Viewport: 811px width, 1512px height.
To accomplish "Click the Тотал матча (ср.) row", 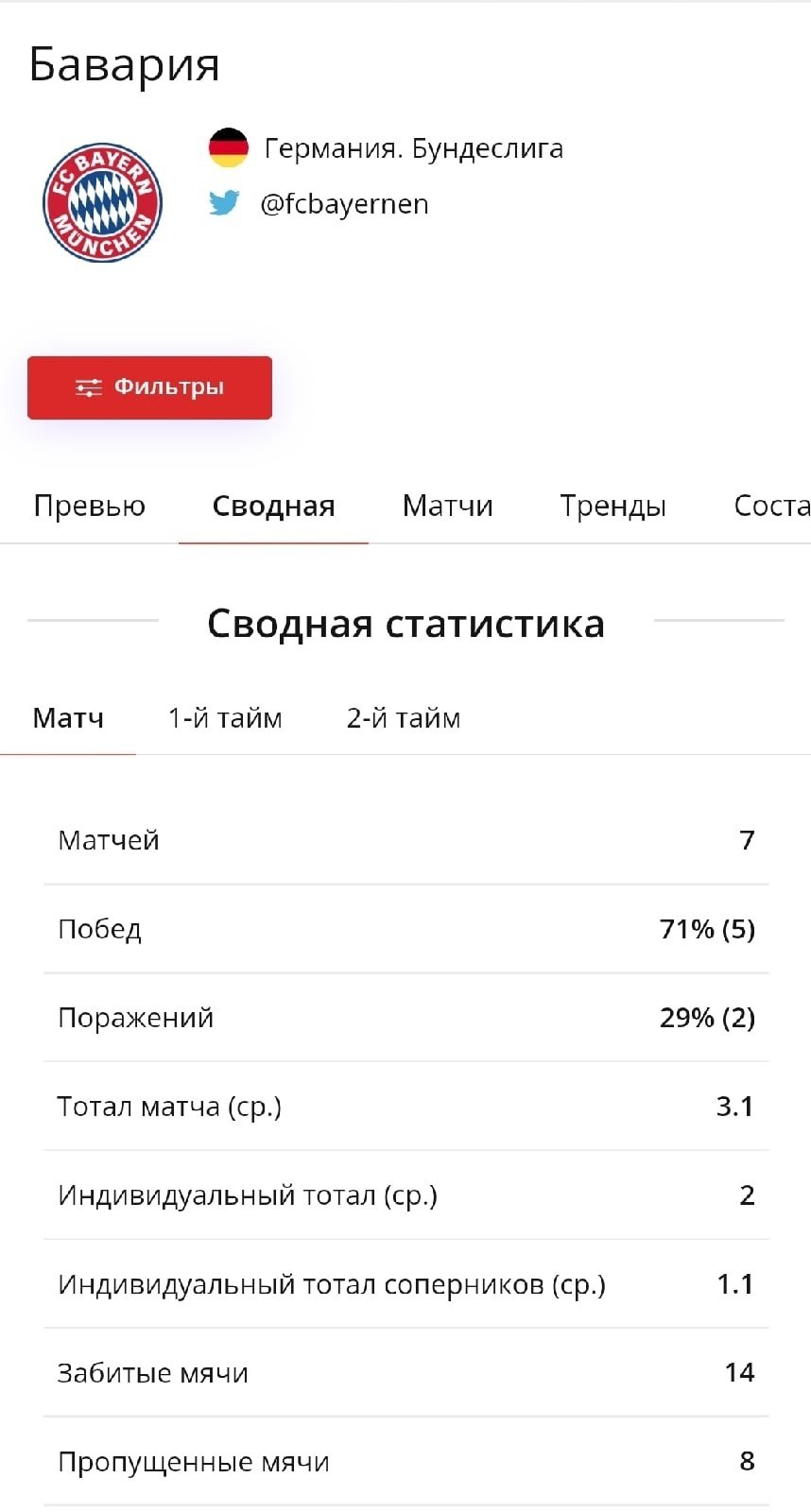I will [x=405, y=1107].
